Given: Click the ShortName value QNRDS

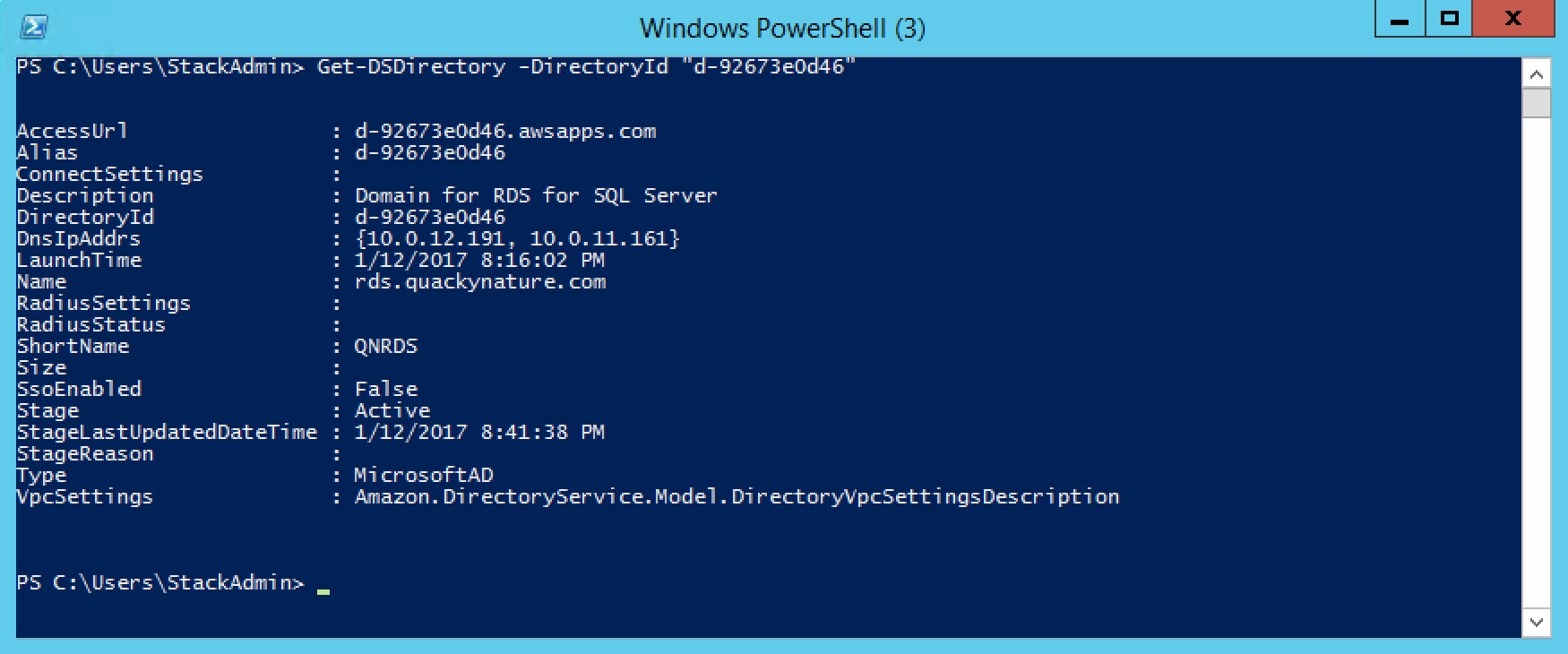Looking at the screenshot, I should 386,347.
